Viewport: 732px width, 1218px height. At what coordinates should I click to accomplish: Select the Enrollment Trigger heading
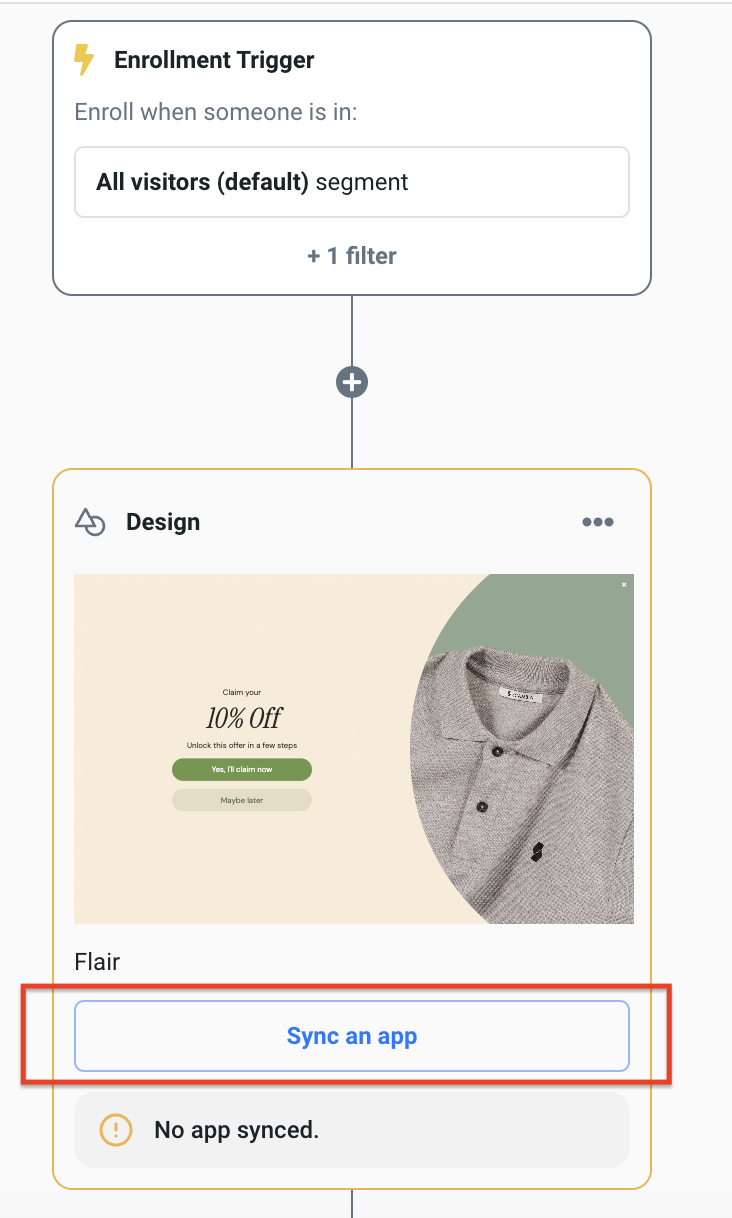point(214,60)
